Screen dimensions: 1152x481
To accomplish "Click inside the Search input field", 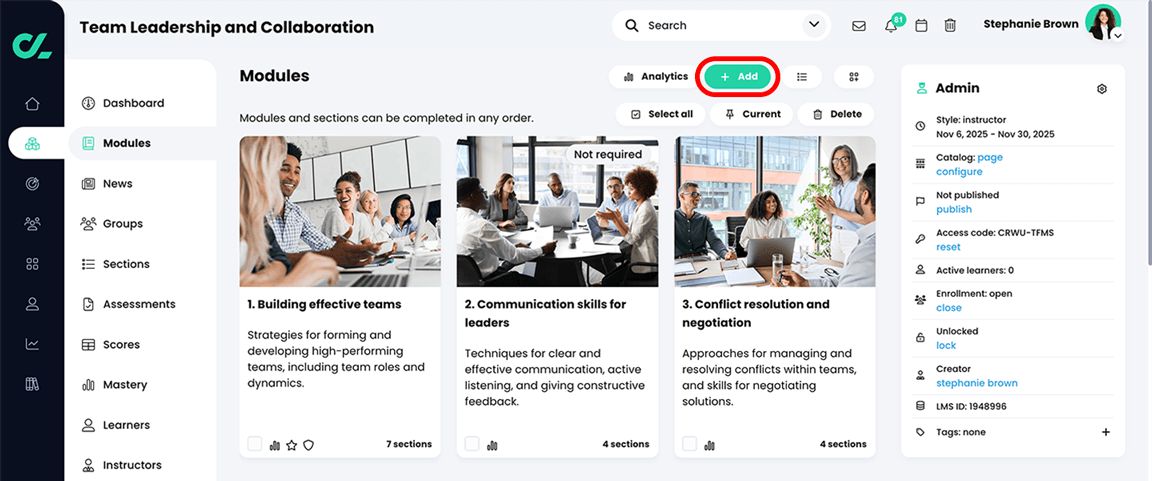I will click(x=721, y=26).
